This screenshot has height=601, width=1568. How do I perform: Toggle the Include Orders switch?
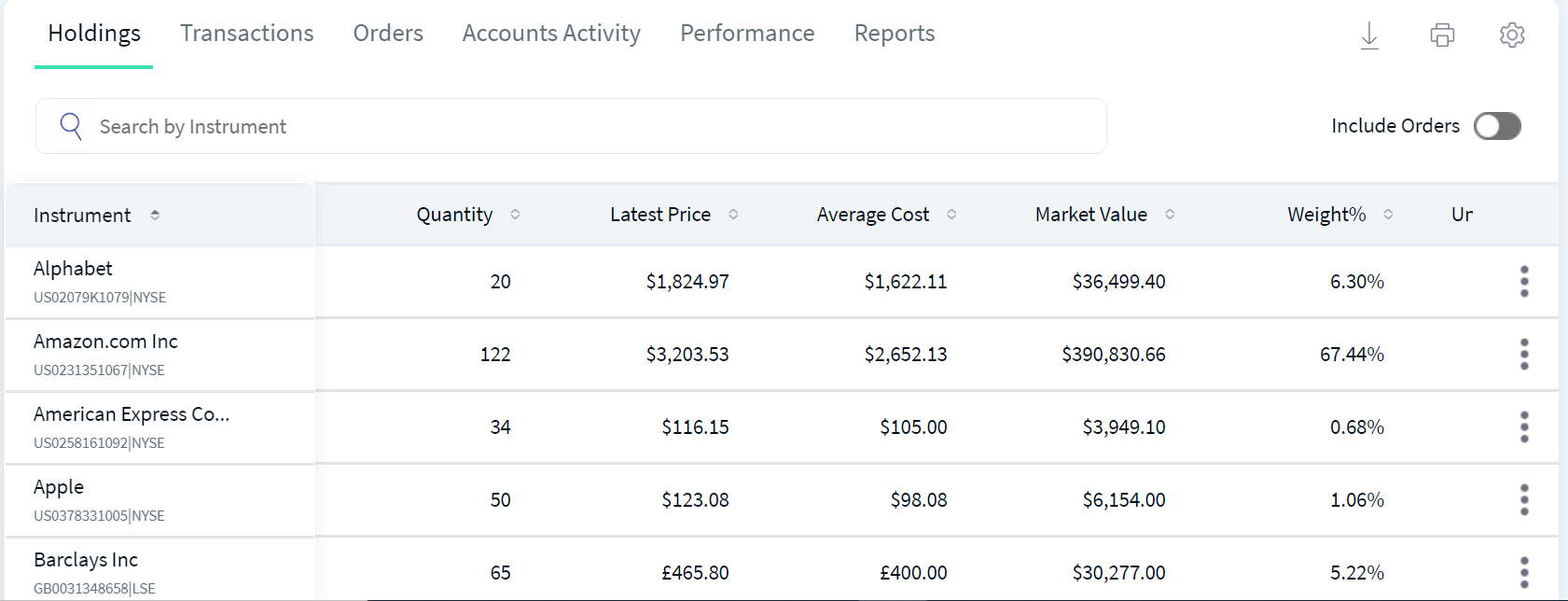coord(1497,126)
